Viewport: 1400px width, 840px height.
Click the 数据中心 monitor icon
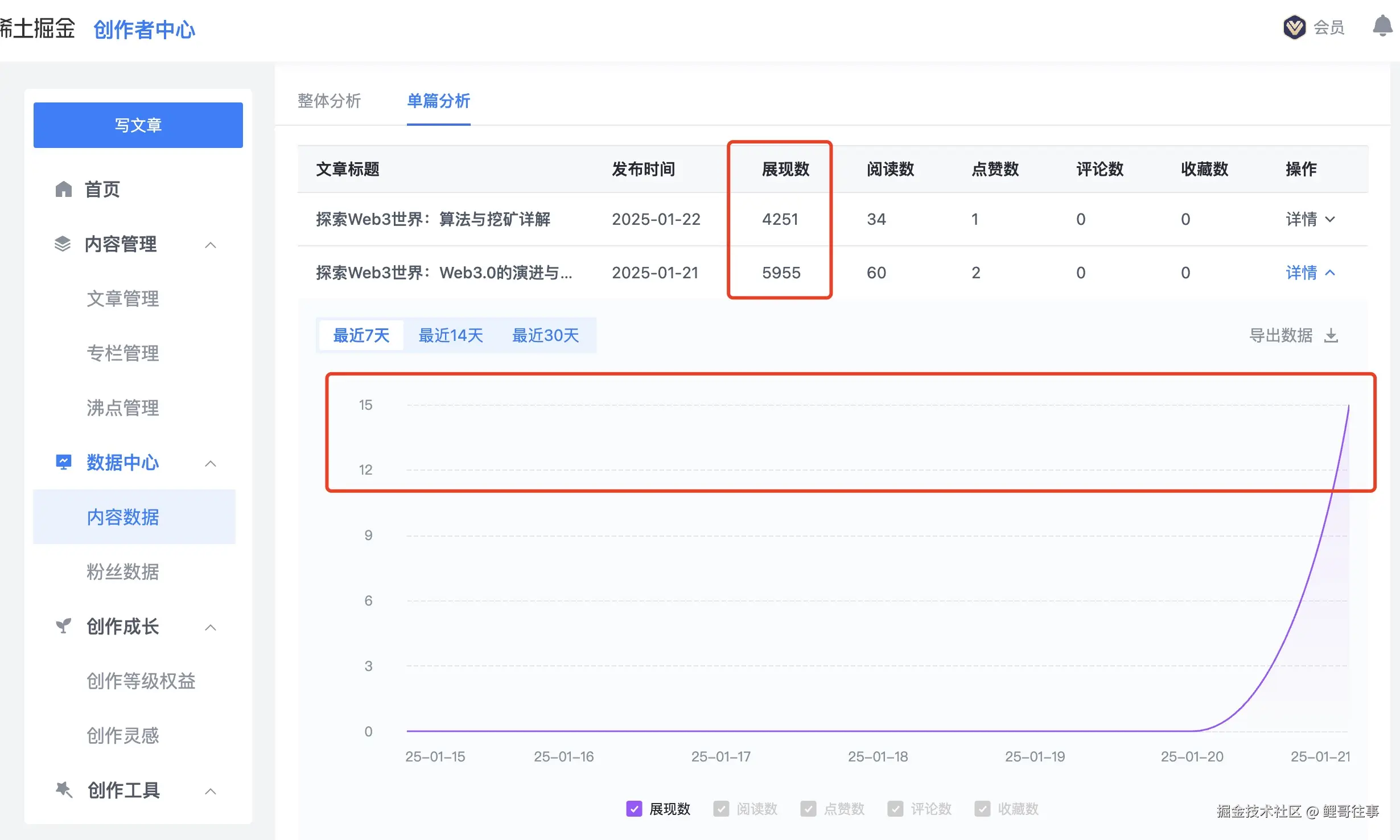point(63,462)
